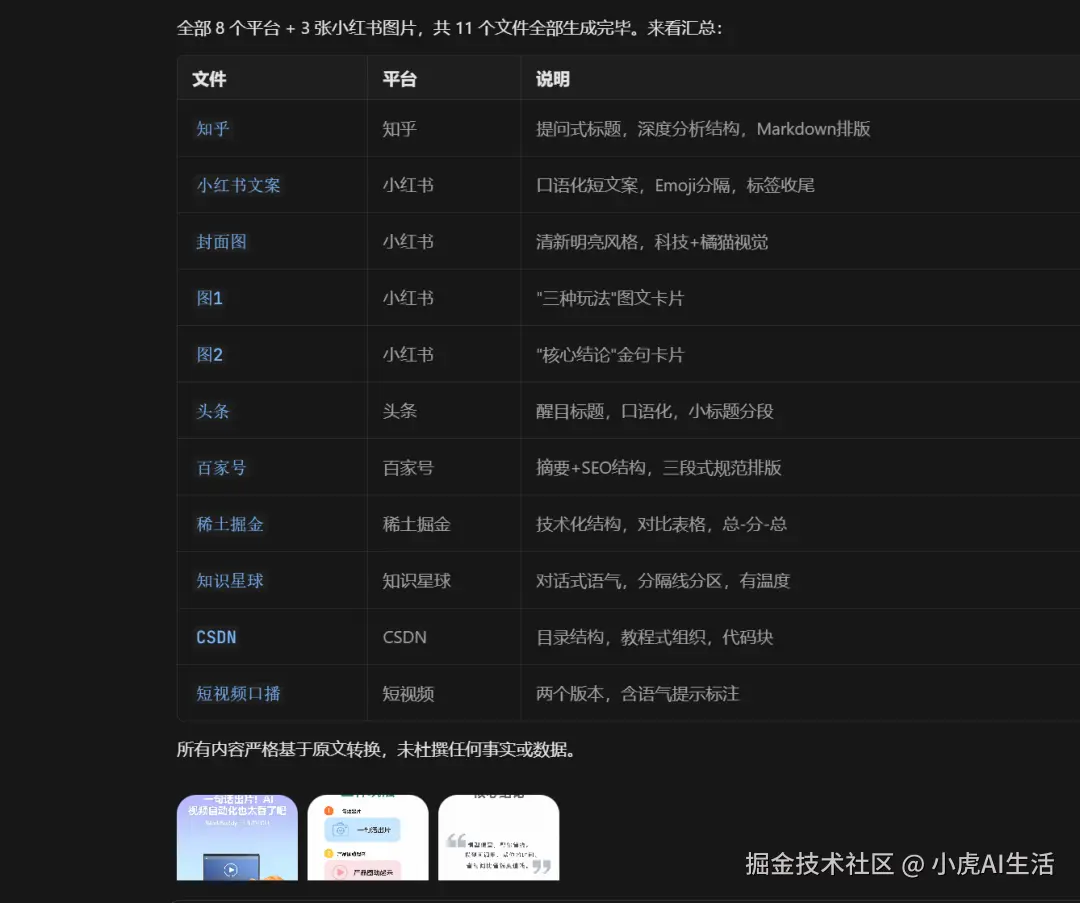Select description 提问式标题，深度分析结构，Markdown排版
1080x903 pixels.
(703, 129)
